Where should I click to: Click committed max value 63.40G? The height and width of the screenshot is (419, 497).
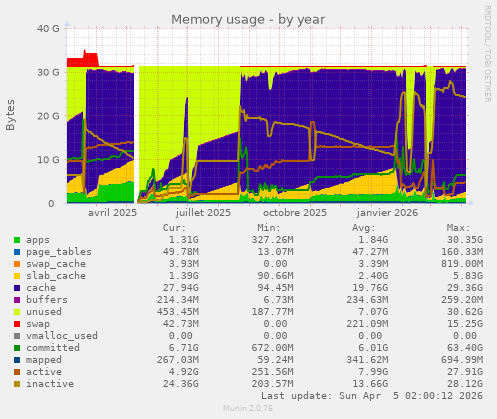click(465, 348)
